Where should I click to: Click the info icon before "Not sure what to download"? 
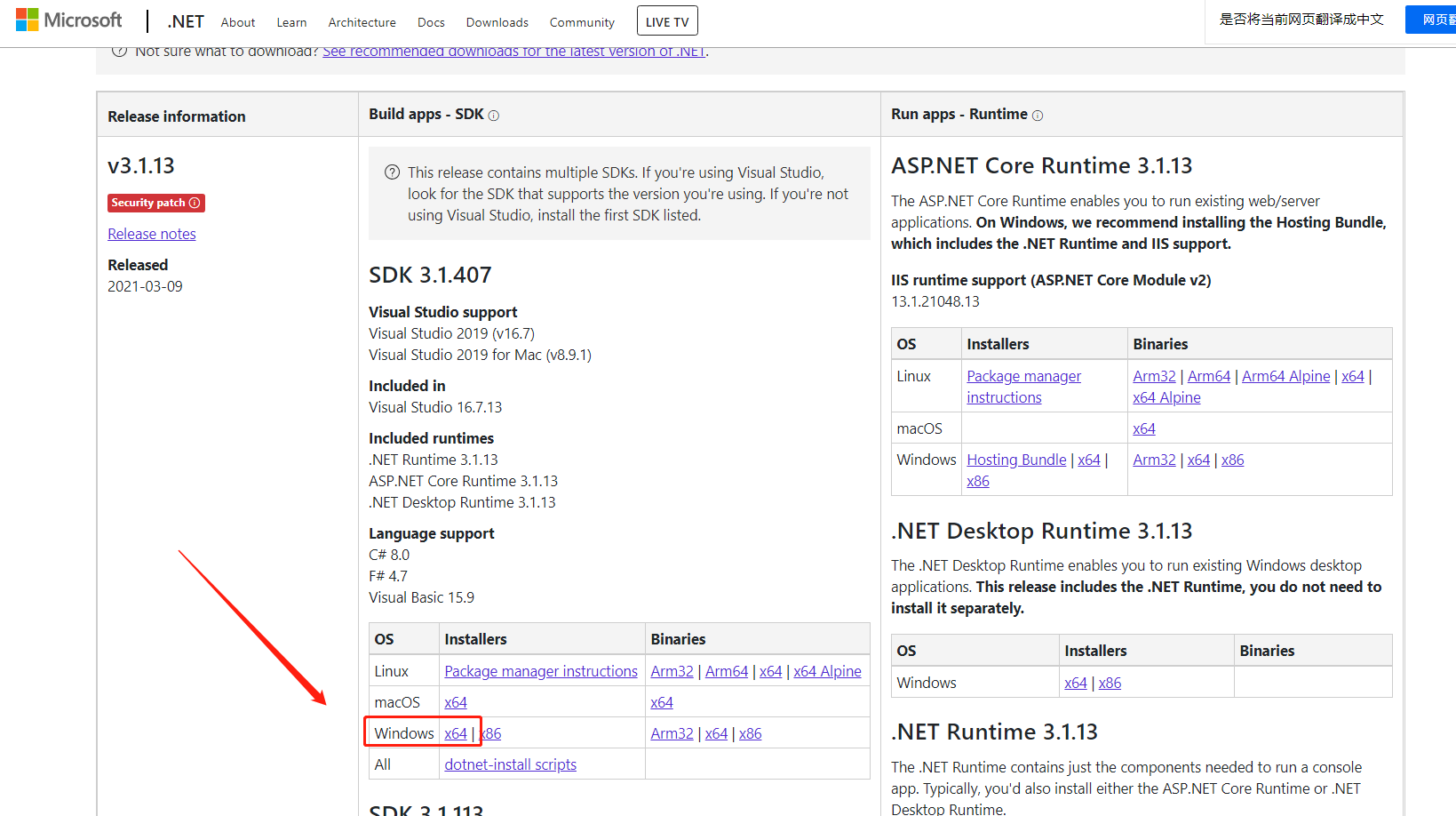(x=119, y=51)
